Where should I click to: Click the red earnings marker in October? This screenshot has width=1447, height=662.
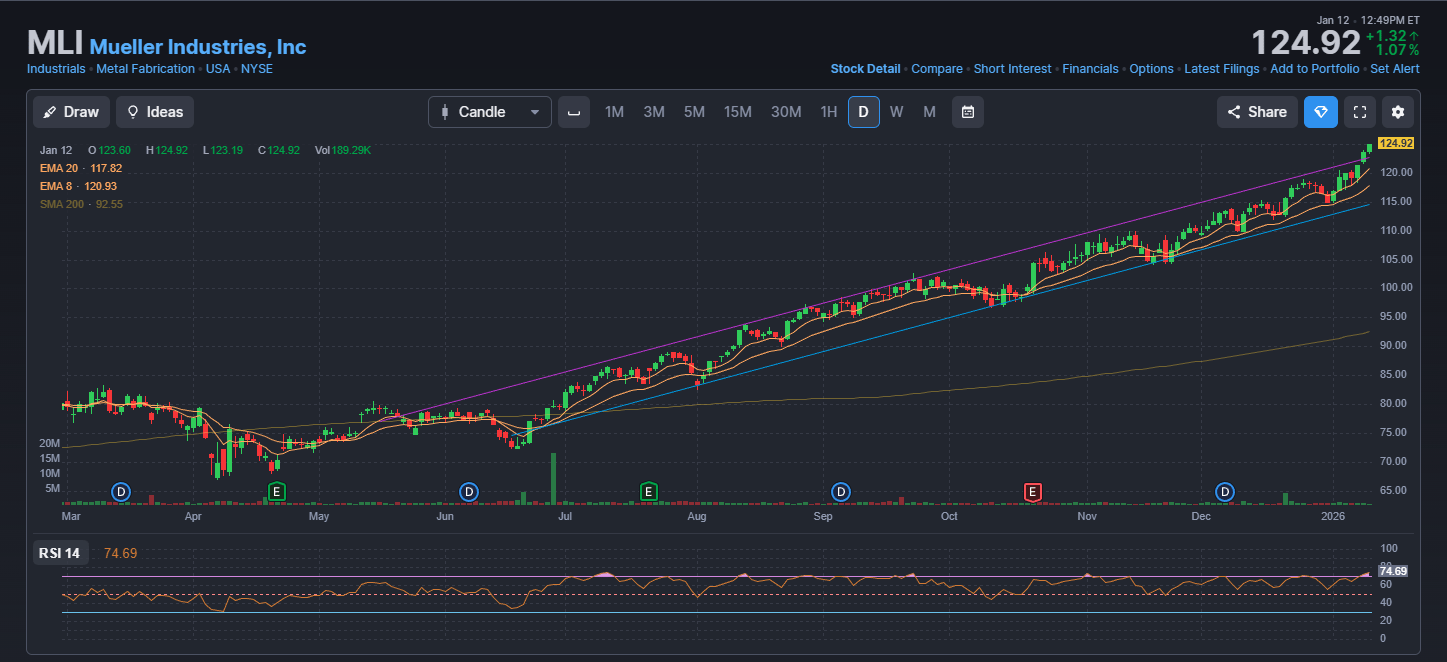pos(1033,491)
